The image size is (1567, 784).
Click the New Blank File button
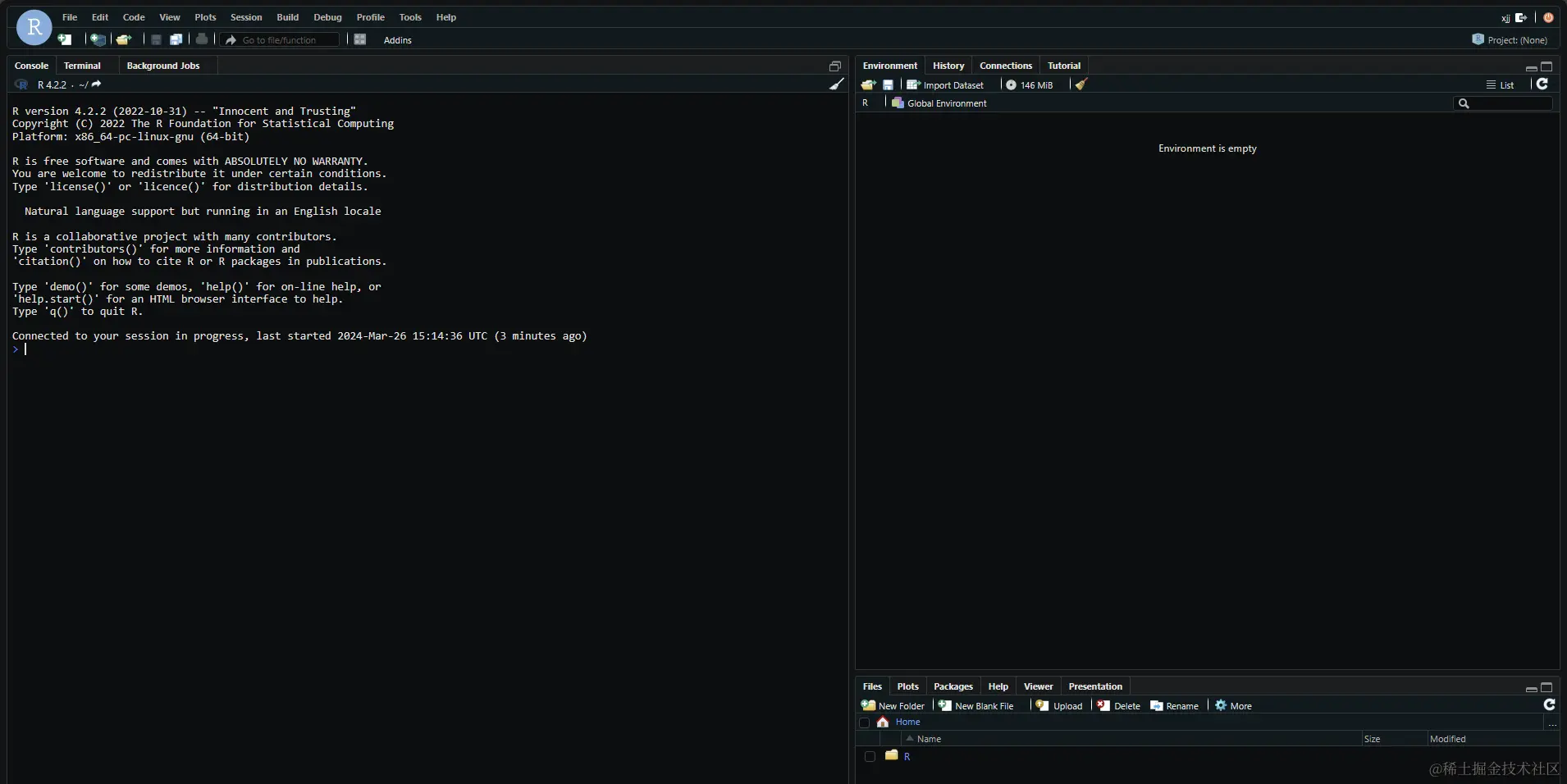pos(976,705)
